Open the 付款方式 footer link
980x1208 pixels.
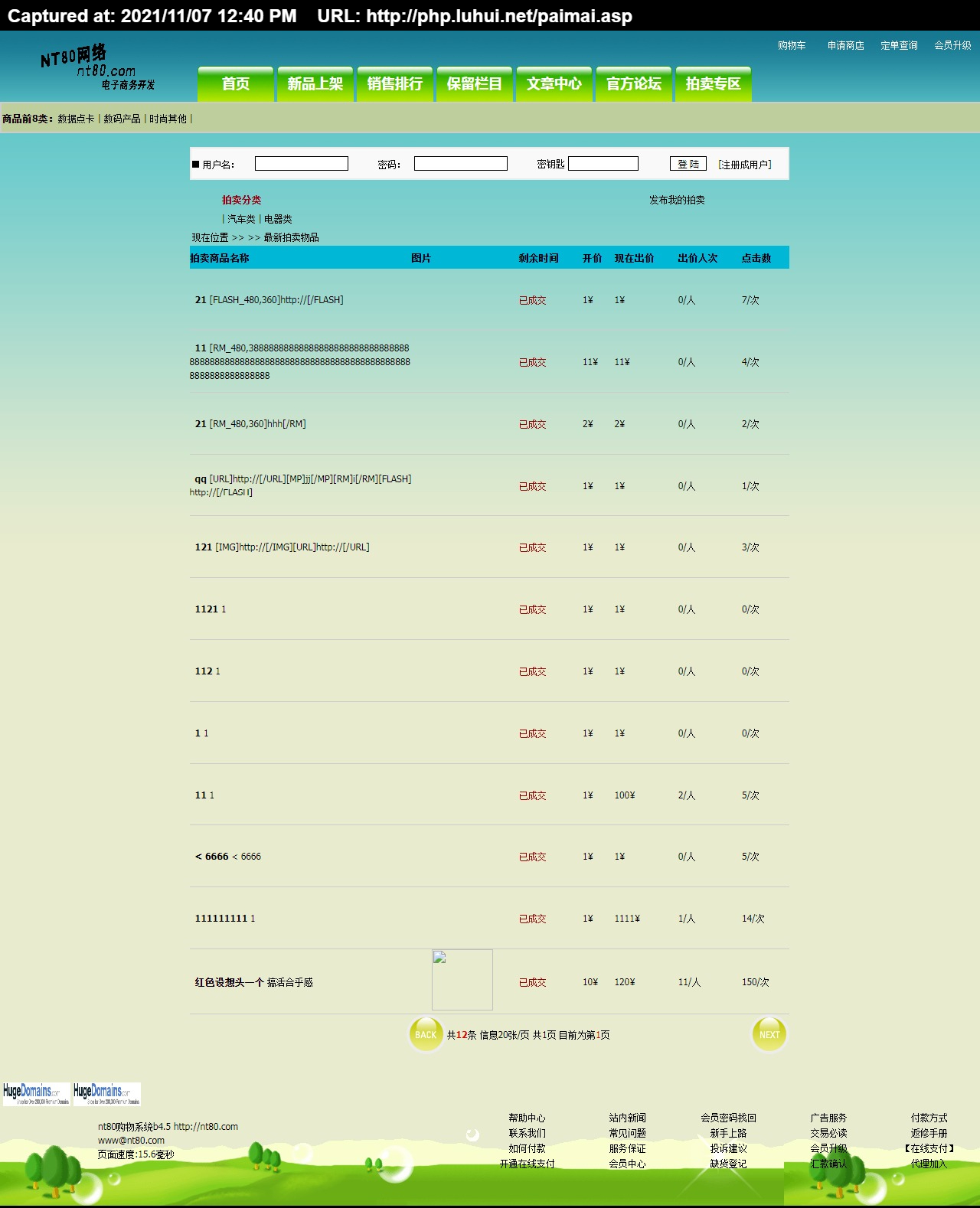tap(929, 1118)
